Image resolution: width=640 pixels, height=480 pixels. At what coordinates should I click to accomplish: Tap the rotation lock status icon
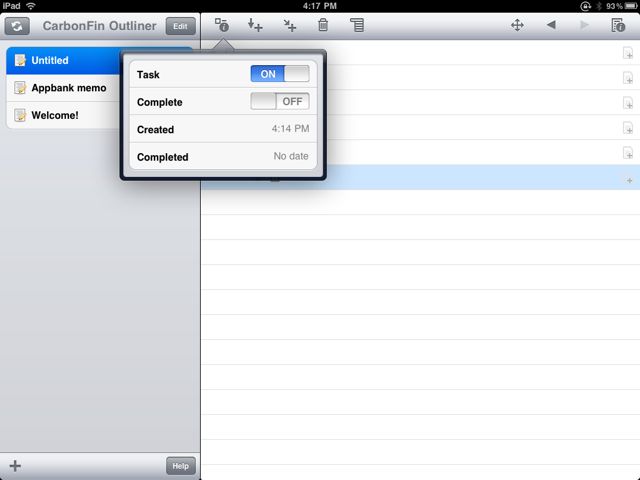click(x=585, y=6)
